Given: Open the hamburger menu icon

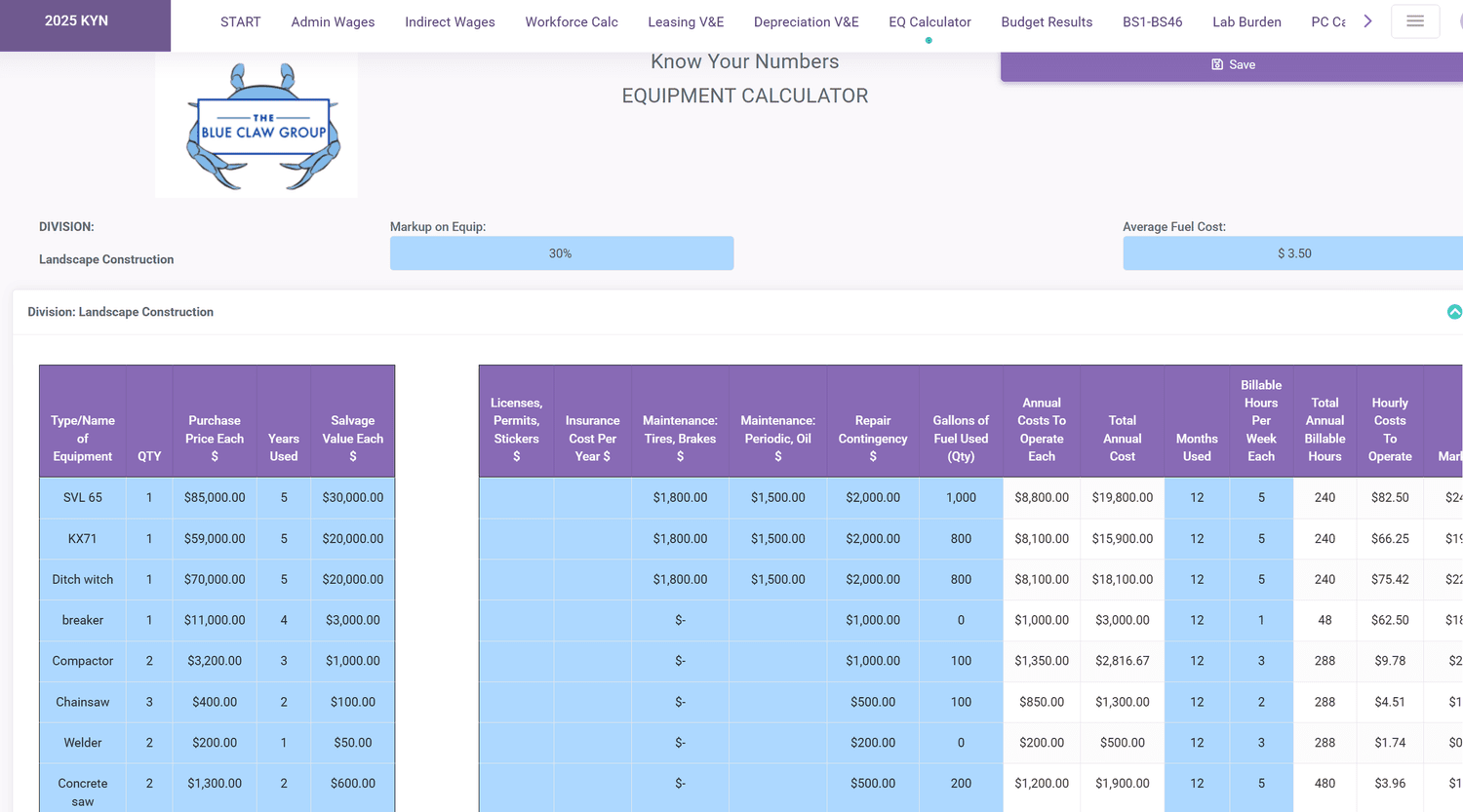Looking at the screenshot, I should pos(1415,21).
